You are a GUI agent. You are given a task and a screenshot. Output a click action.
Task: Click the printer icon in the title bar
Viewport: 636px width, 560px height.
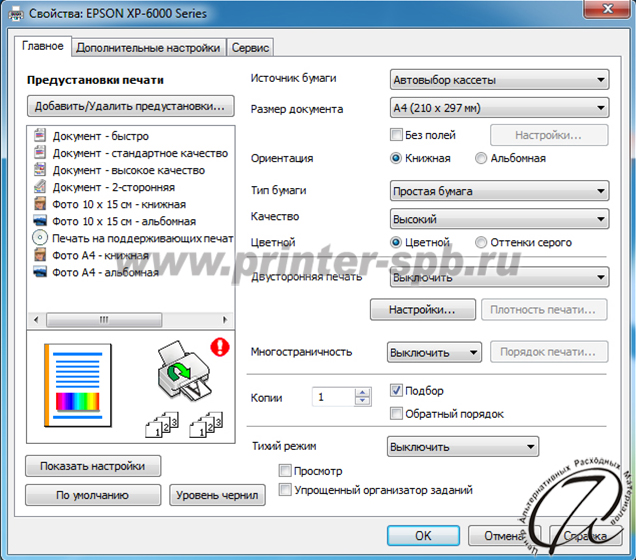pos(15,14)
